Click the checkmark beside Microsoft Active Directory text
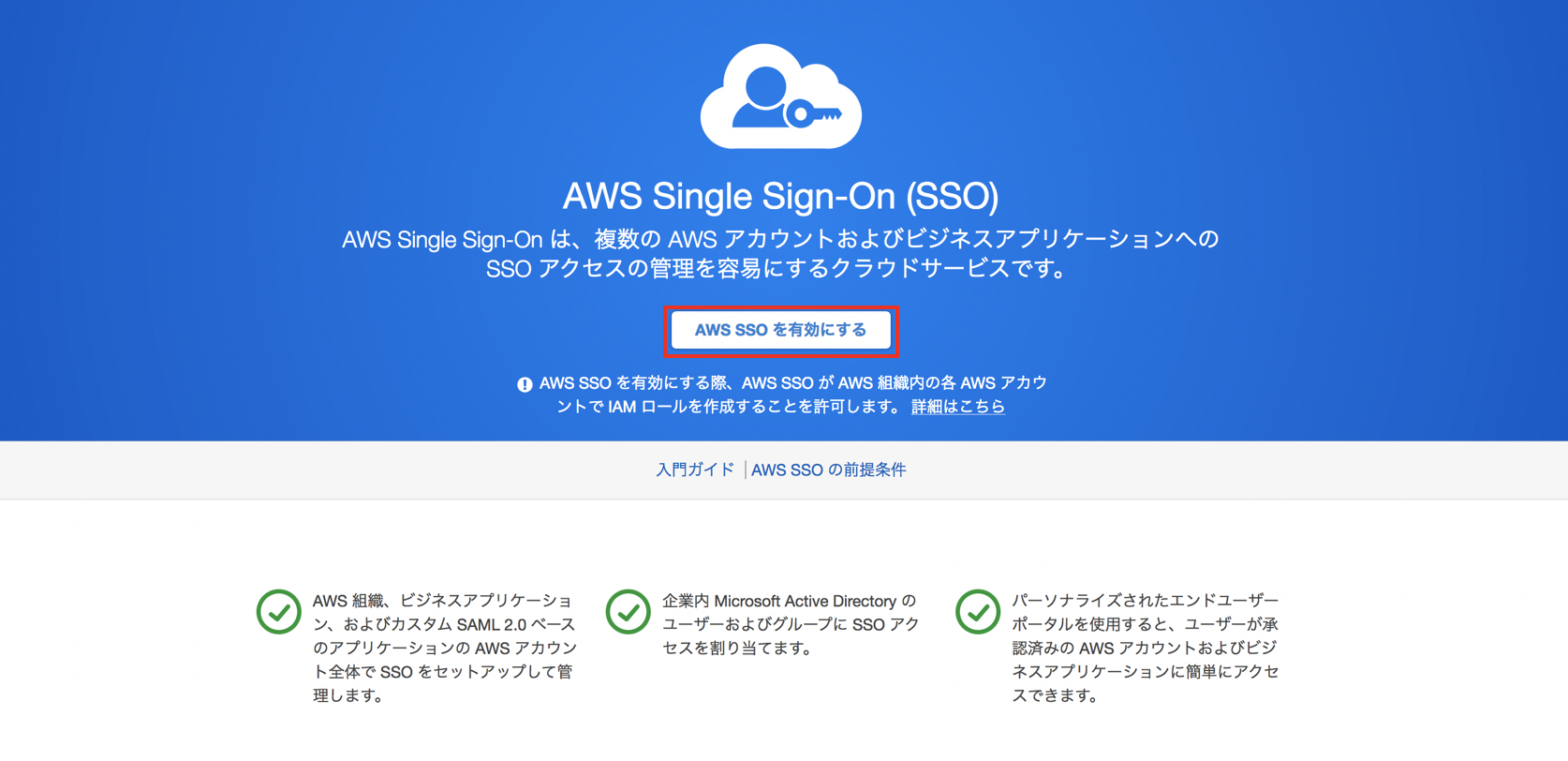Image resolution: width=1568 pixels, height=761 pixels. click(x=628, y=612)
